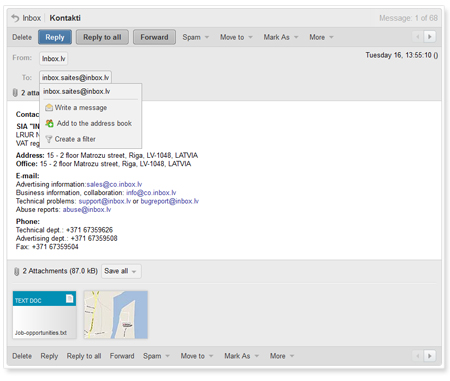Click the Reply to all button at top
The image size is (450, 381).
point(102,37)
